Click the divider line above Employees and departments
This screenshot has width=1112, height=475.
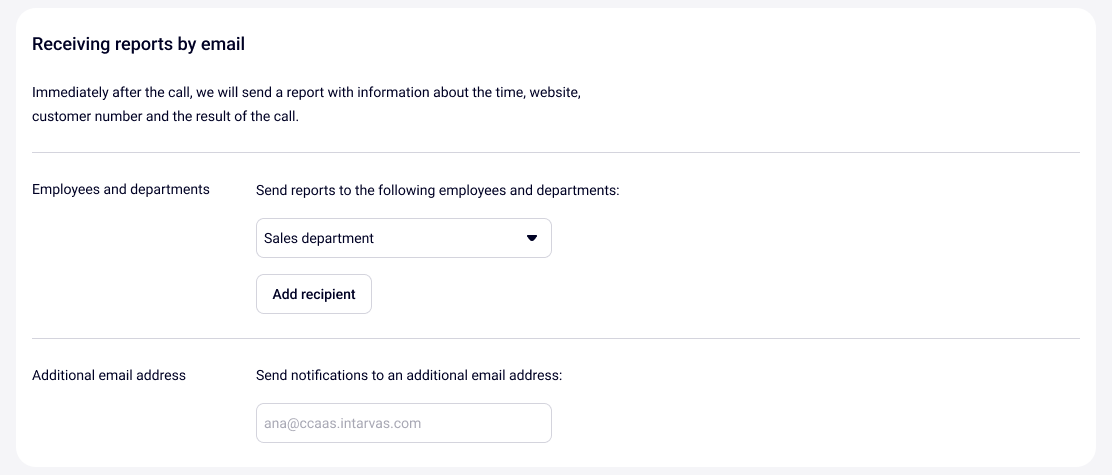pyautogui.click(x=556, y=153)
